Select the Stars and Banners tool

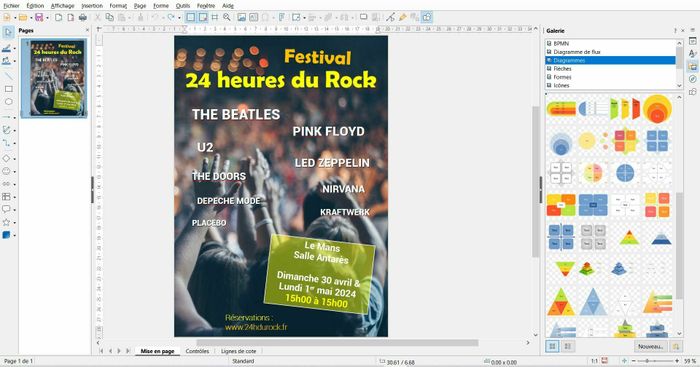point(6,222)
